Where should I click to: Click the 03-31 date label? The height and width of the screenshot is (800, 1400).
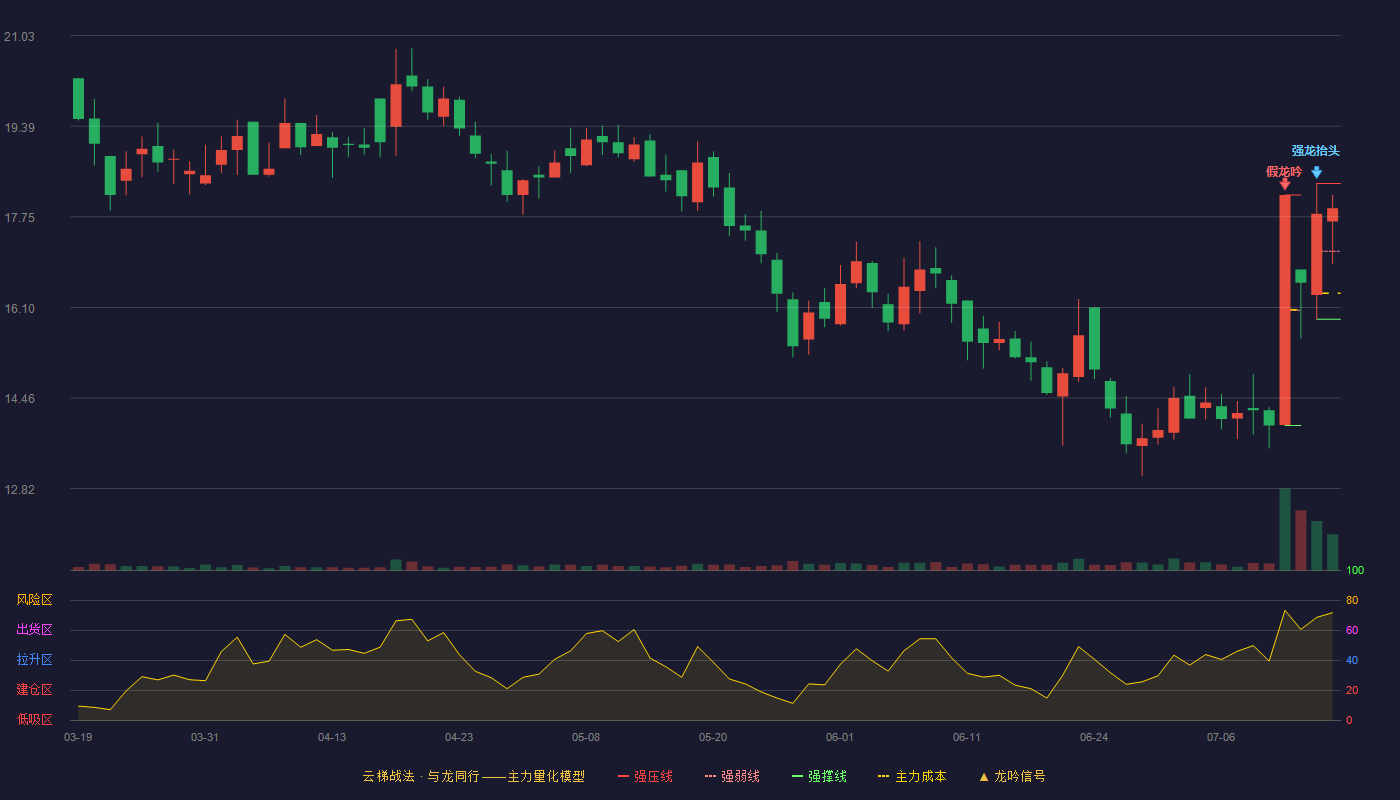pyautogui.click(x=205, y=737)
